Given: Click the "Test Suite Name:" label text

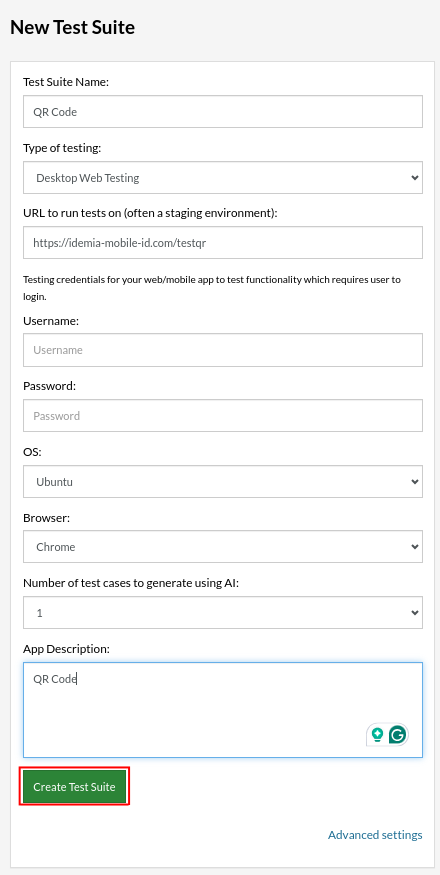Looking at the screenshot, I should (x=66, y=82).
